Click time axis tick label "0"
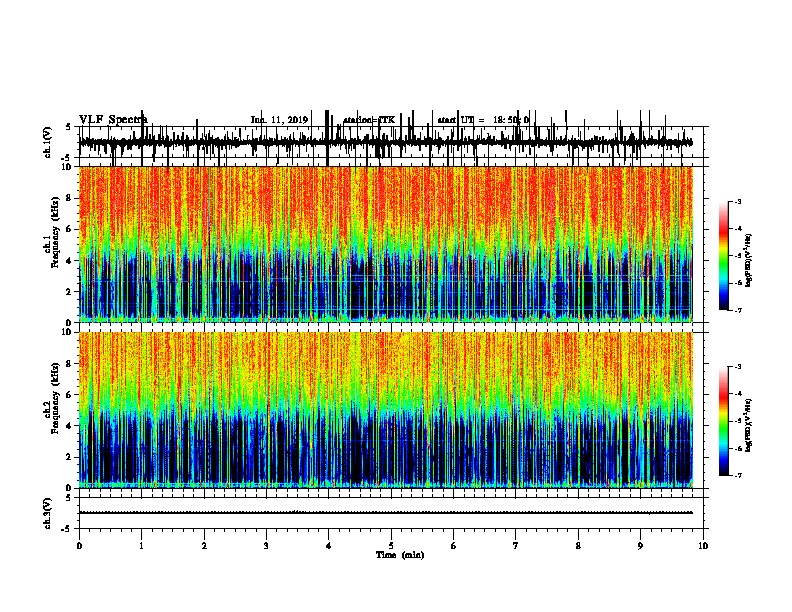This screenshot has width=792, height=612. (x=79, y=546)
